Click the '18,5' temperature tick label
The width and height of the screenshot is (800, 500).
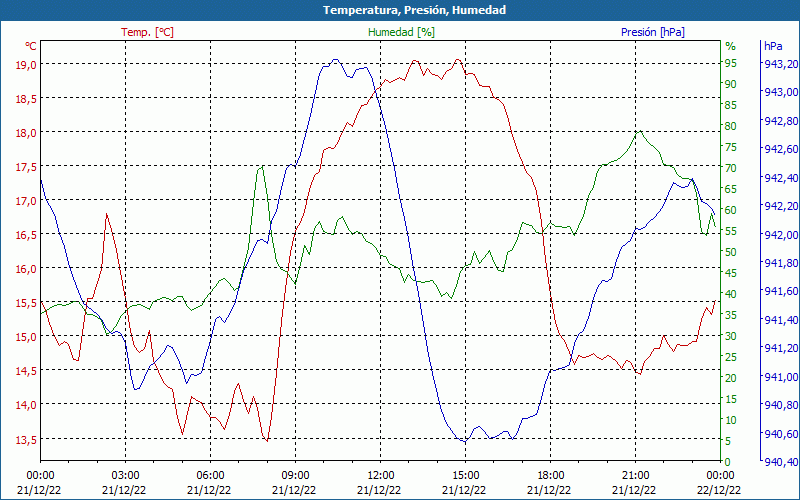[x=26, y=98]
